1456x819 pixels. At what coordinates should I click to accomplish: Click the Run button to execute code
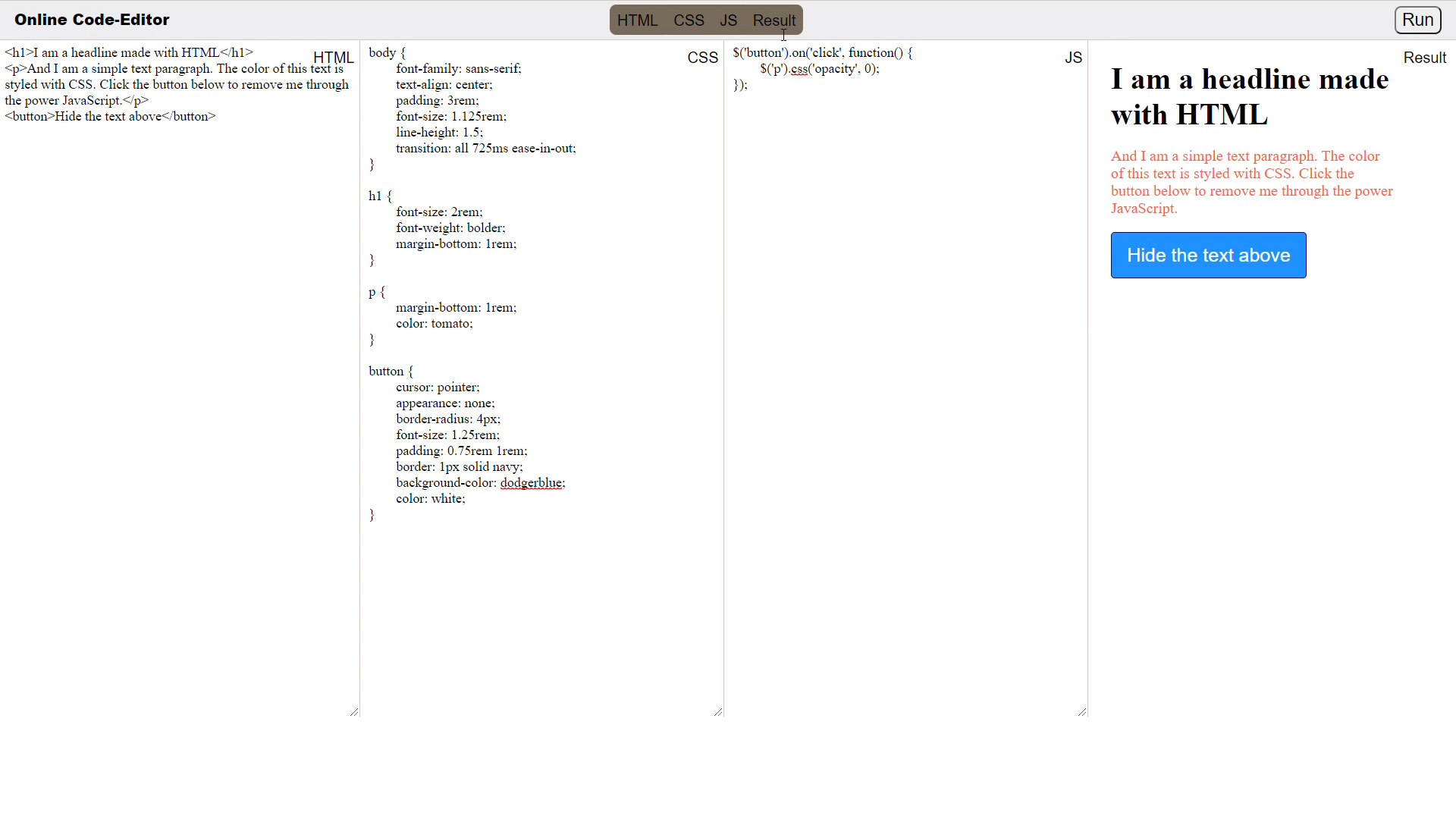click(1417, 19)
